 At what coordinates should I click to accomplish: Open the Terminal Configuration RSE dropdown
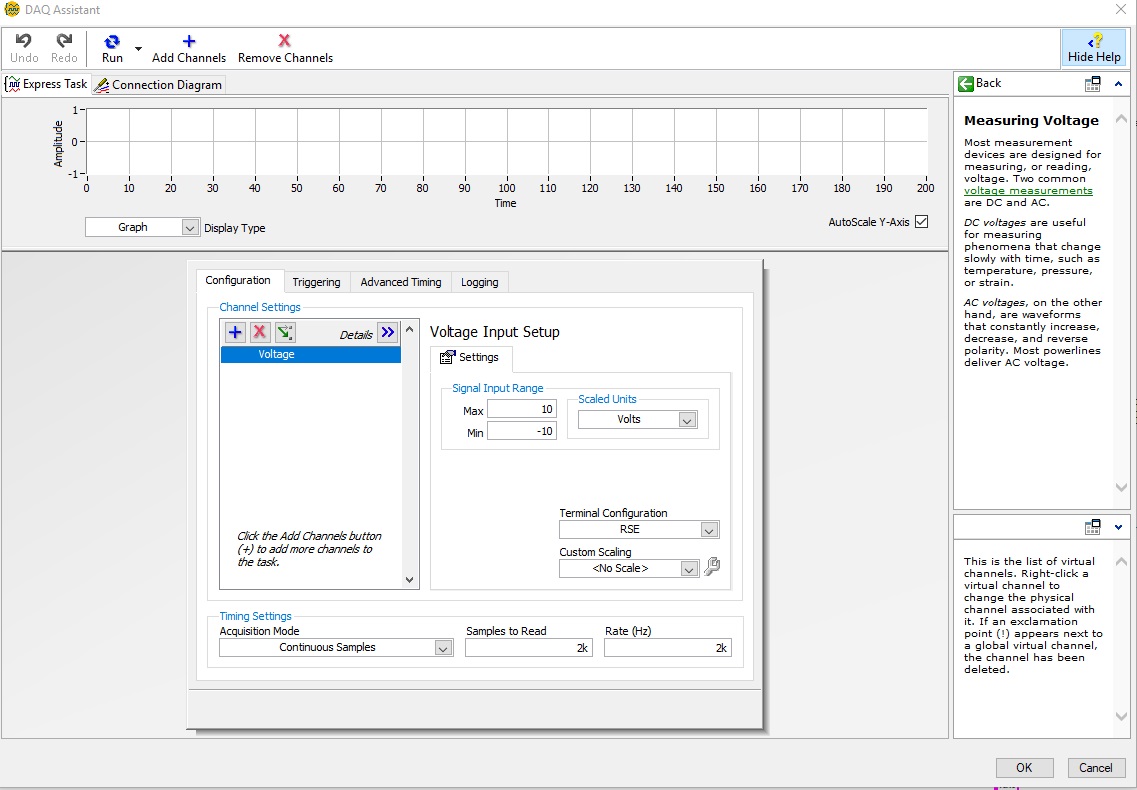pyautogui.click(x=639, y=530)
